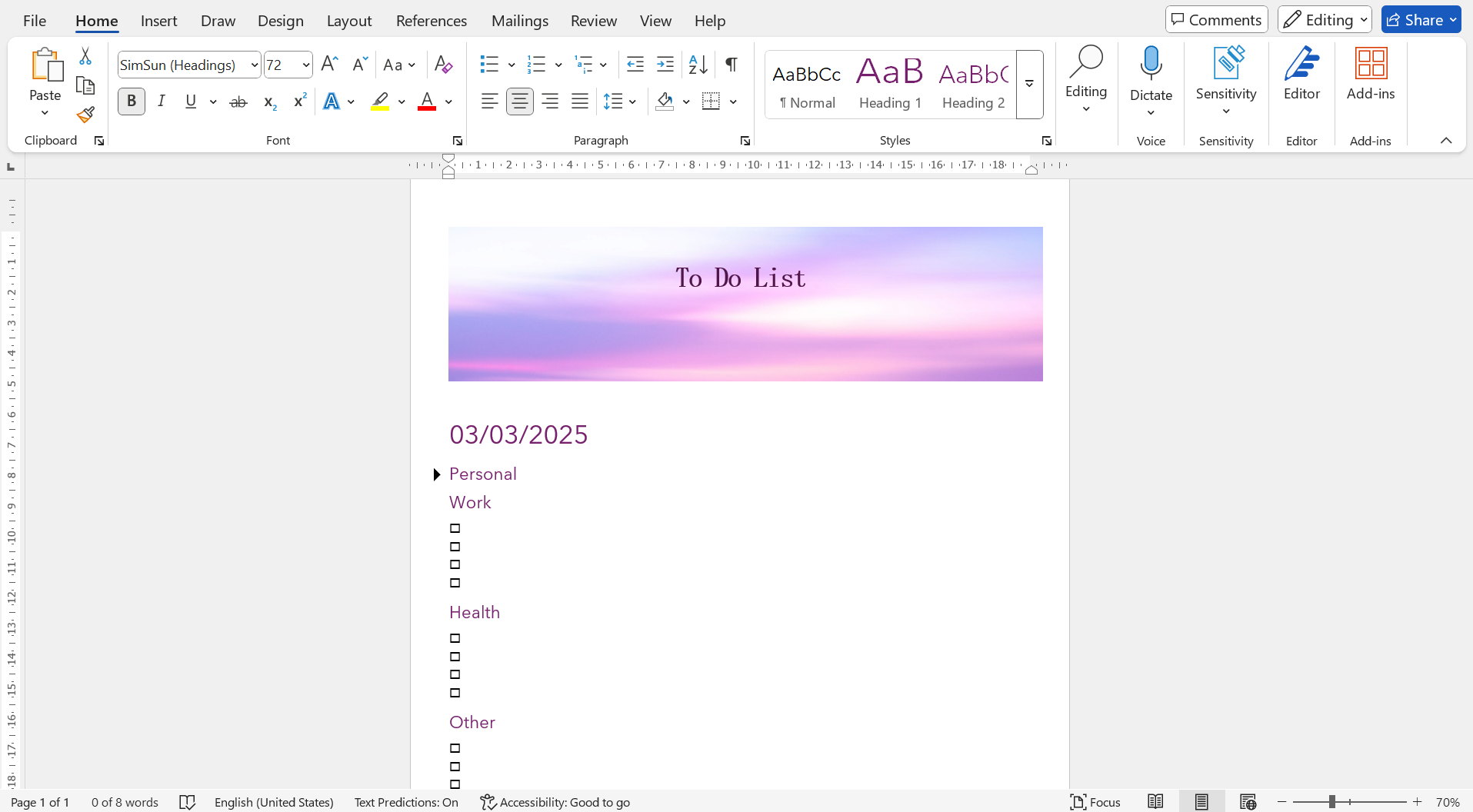Viewport: 1473px width, 812px height.
Task: Apply red font color
Action: click(x=427, y=101)
